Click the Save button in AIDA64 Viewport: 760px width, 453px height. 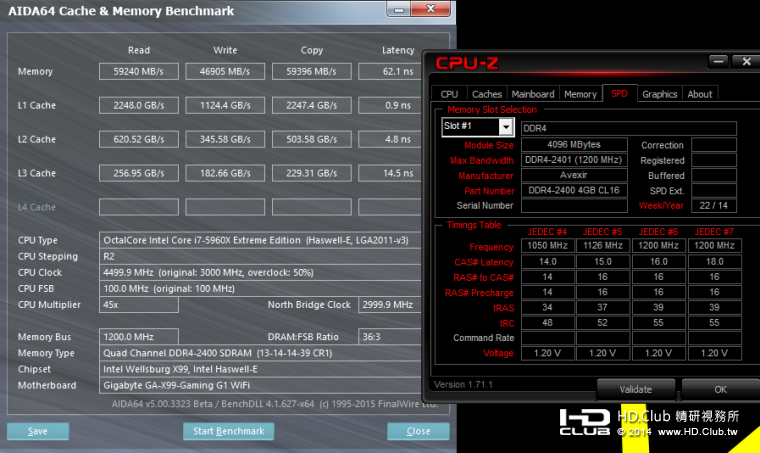click(38, 431)
